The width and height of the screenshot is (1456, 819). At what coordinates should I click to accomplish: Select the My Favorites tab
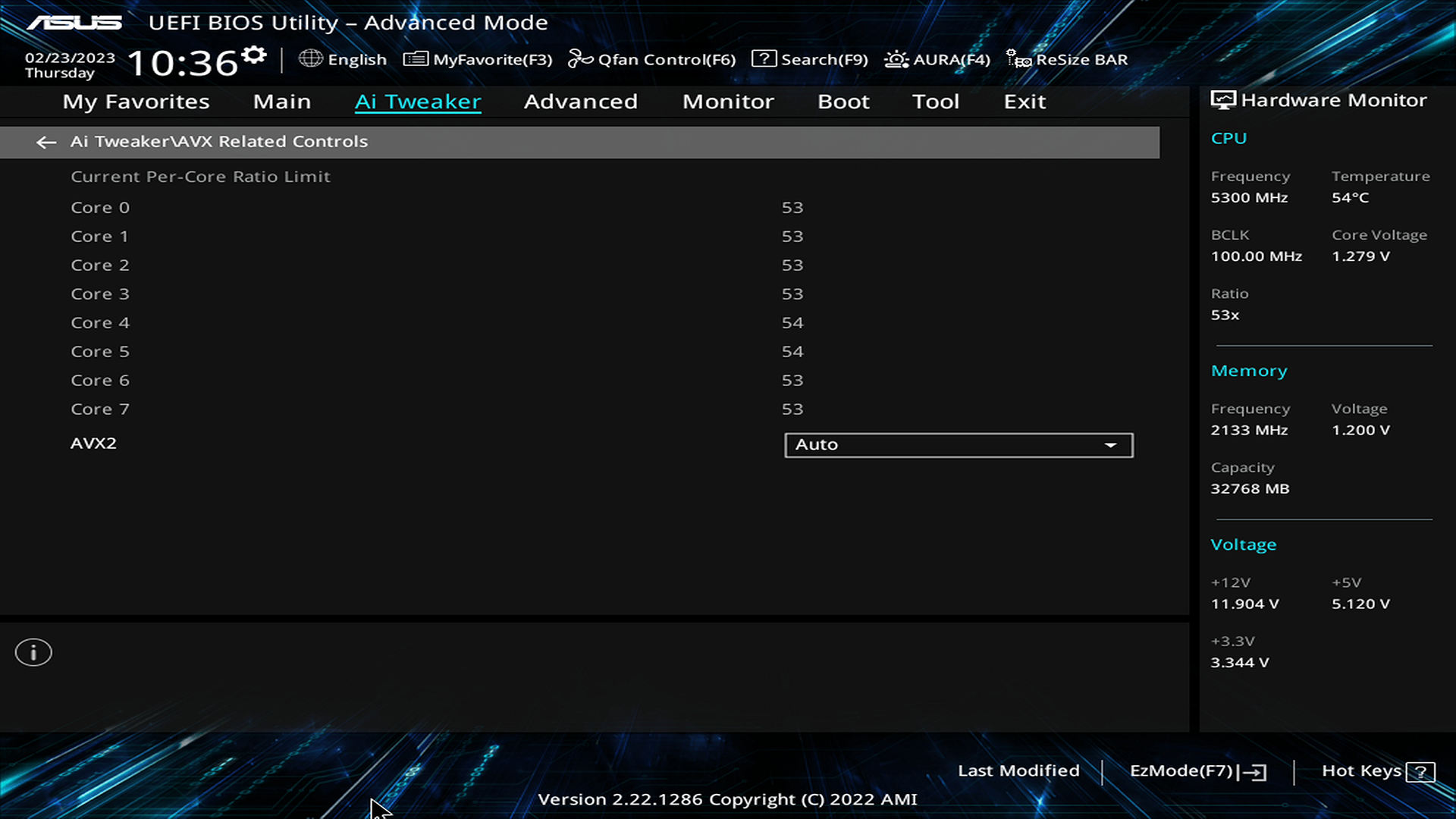point(136,102)
